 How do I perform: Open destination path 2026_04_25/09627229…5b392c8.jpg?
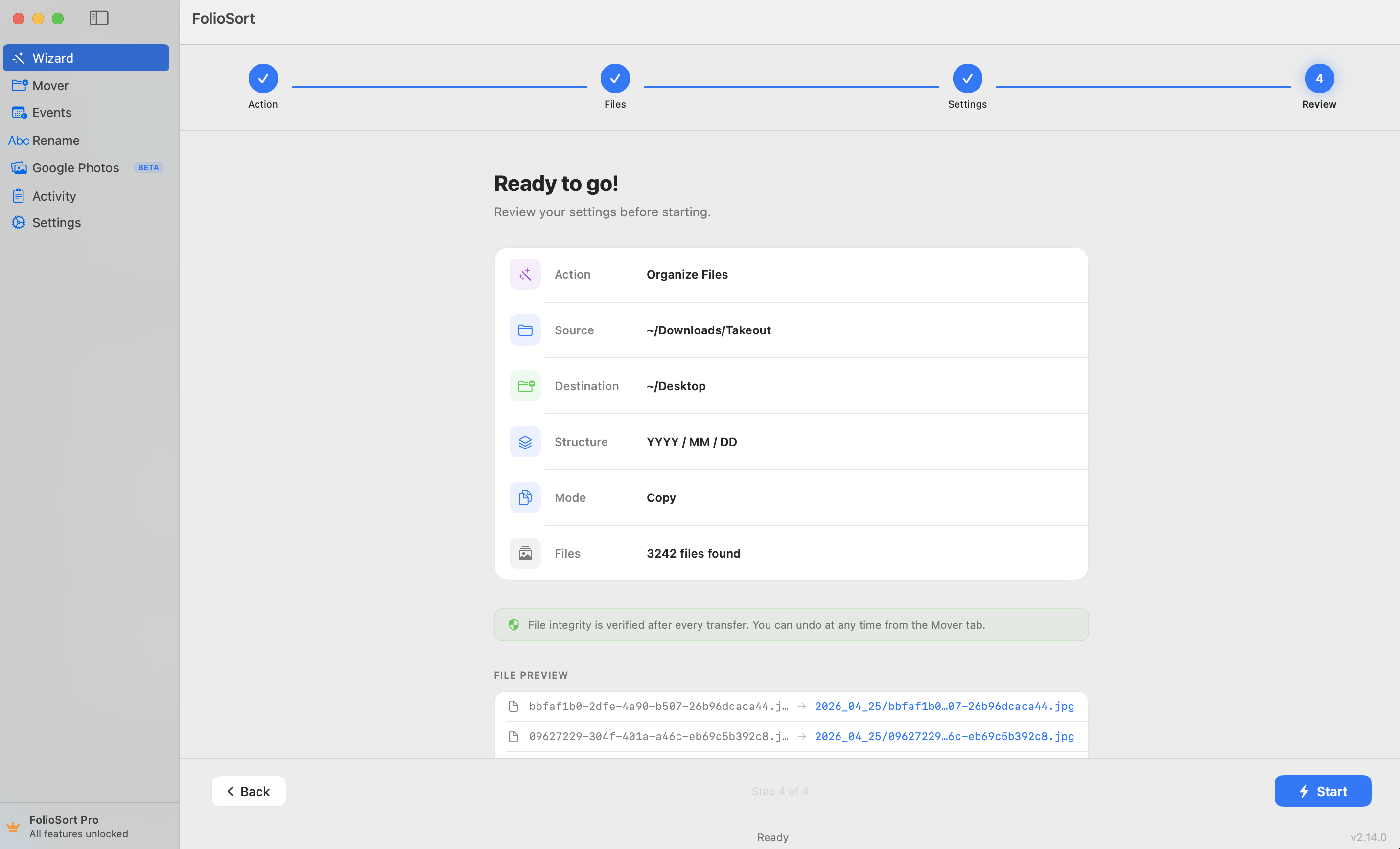click(944, 736)
